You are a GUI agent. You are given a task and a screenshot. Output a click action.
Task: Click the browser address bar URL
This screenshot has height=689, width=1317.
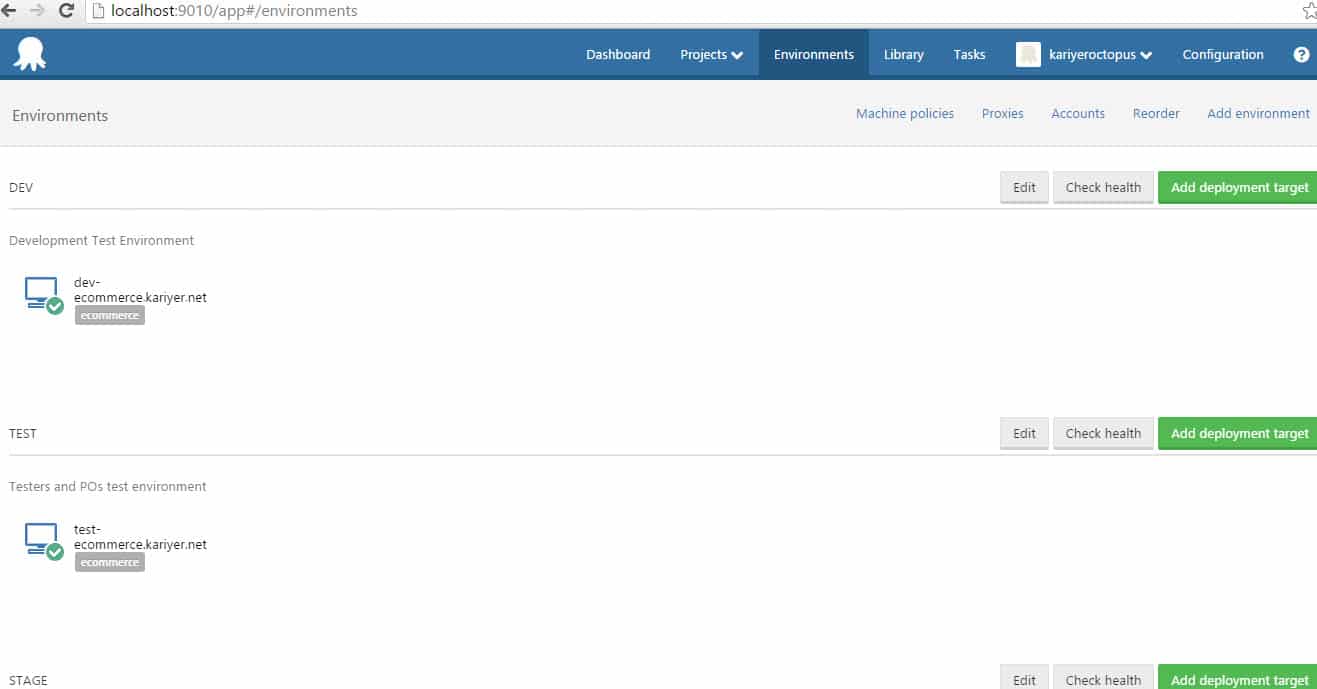(x=234, y=11)
